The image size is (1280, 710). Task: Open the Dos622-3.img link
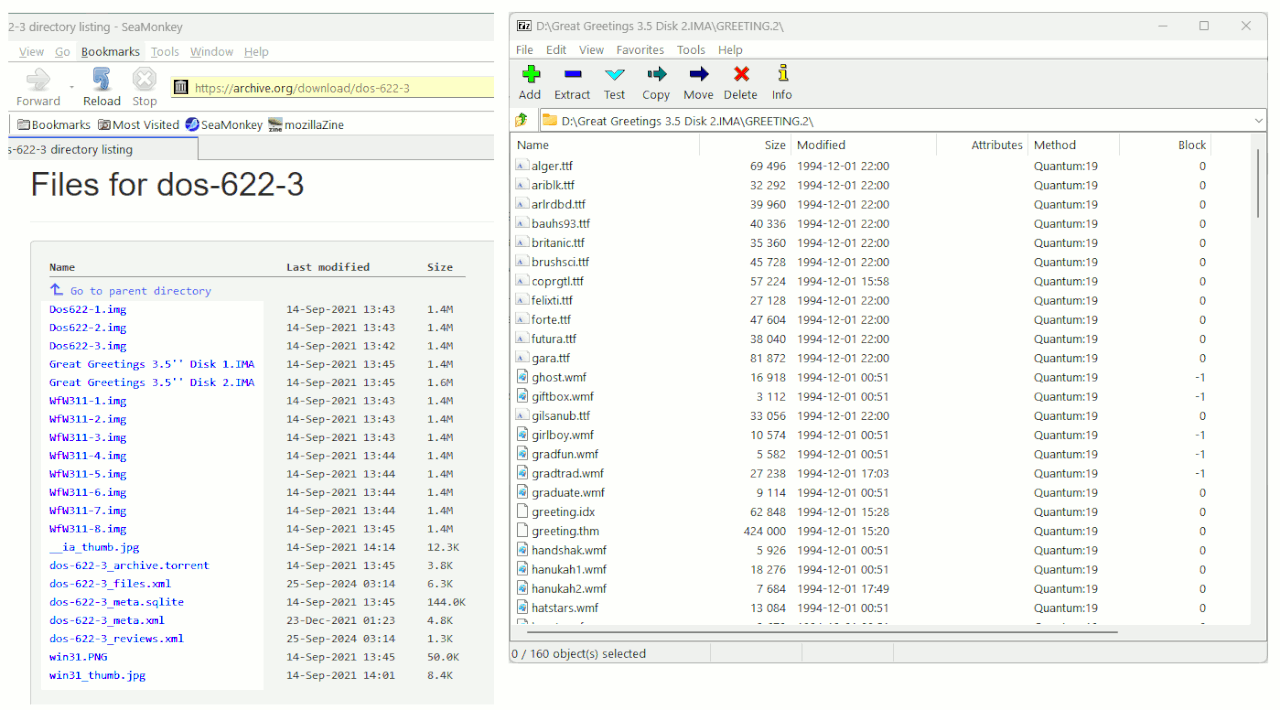(88, 346)
